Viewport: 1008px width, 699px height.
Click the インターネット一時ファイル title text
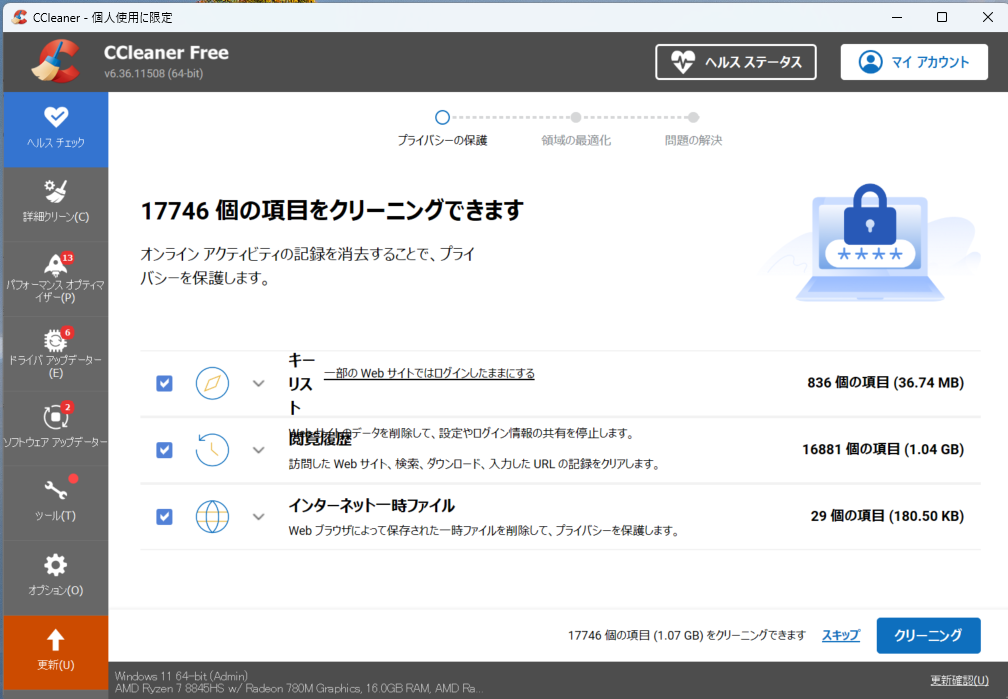[x=372, y=506]
